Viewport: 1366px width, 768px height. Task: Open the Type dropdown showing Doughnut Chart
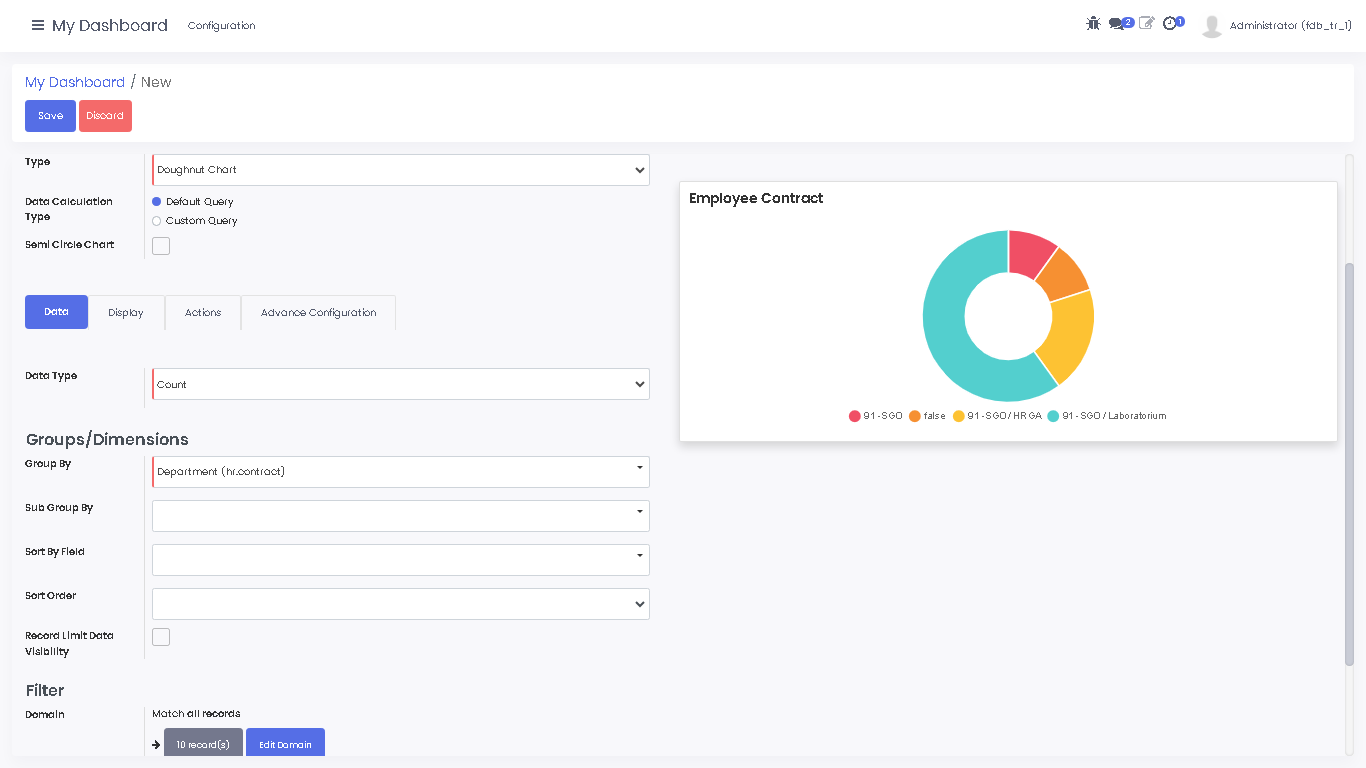tap(400, 170)
